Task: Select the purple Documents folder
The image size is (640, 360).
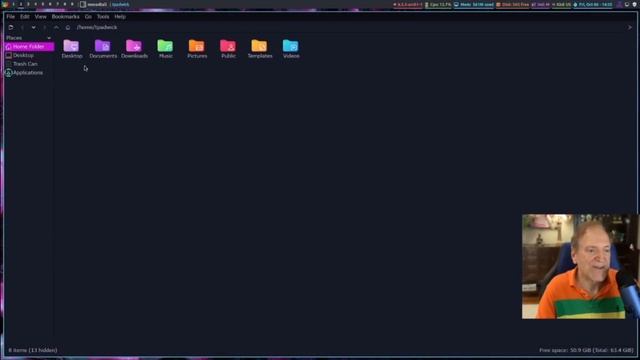Action: point(103,49)
